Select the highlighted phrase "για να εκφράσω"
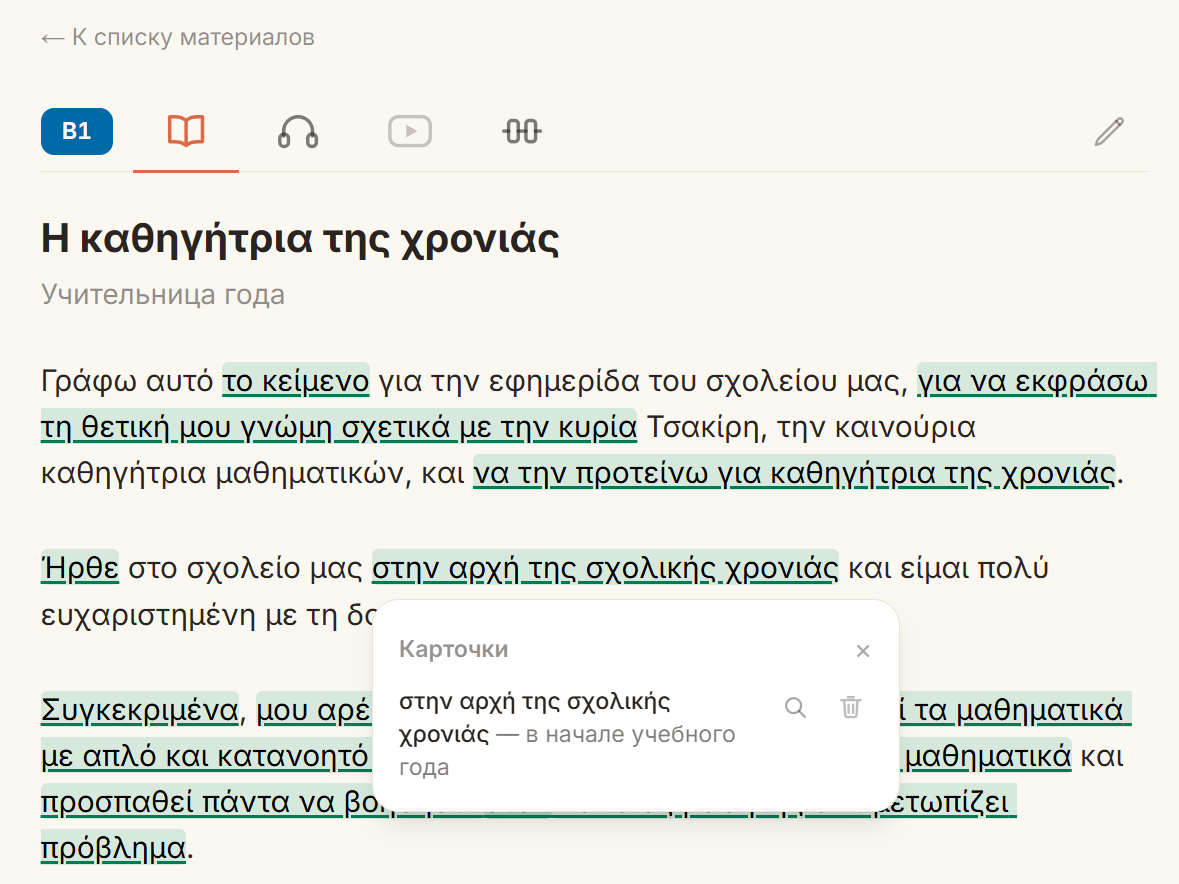Image resolution: width=1179 pixels, height=884 pixels. [x=1036, y=381]
